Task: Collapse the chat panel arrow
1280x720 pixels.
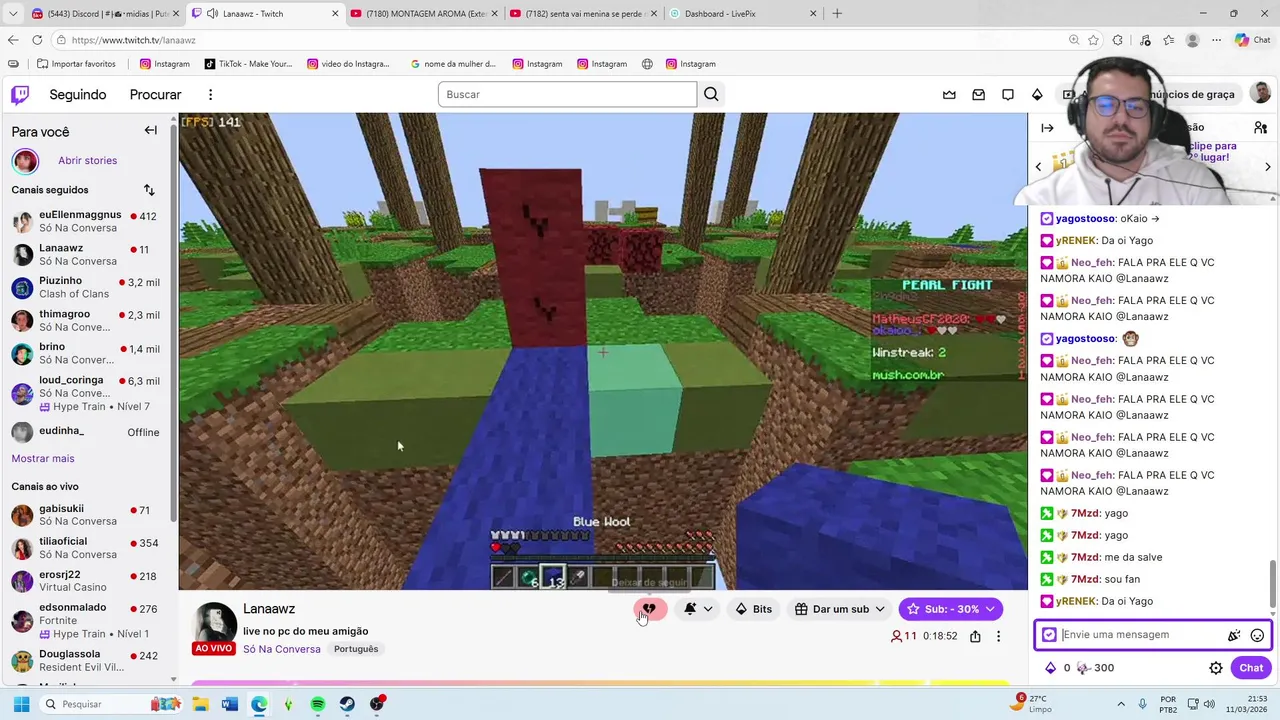Action: click(1047, 128)
